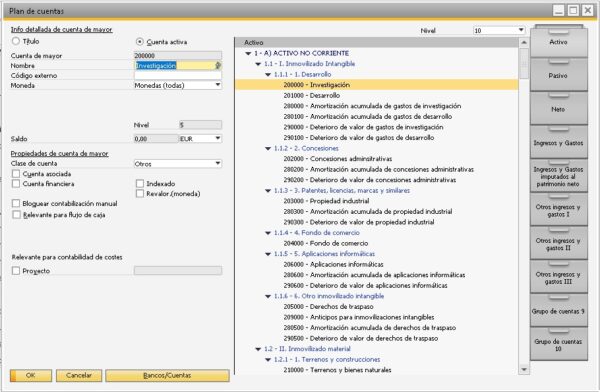
Task: Open Otros ingresos y gastos I drawer
Action: tap(558, 210)
